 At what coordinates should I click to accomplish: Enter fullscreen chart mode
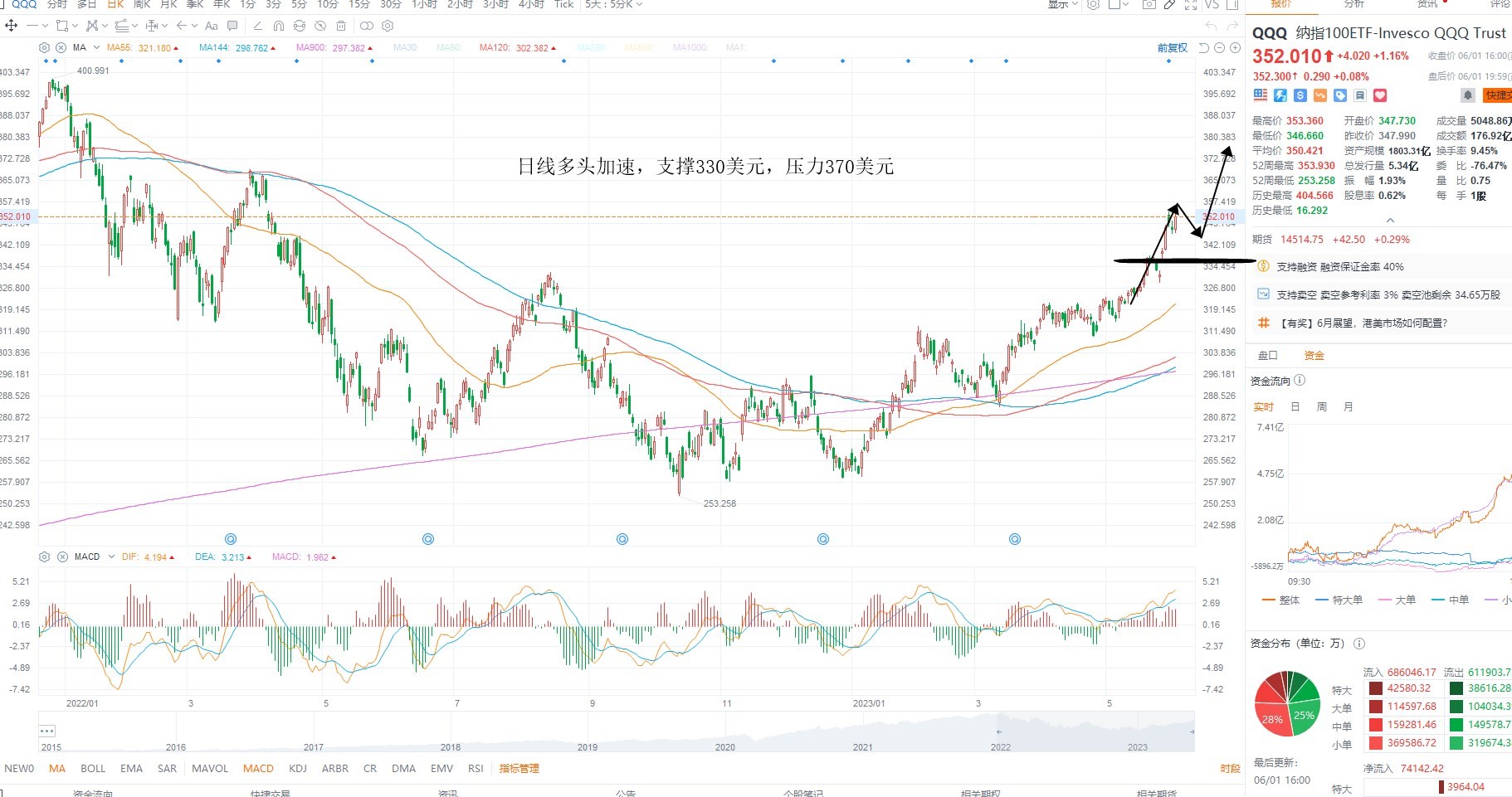point(1191,4)
